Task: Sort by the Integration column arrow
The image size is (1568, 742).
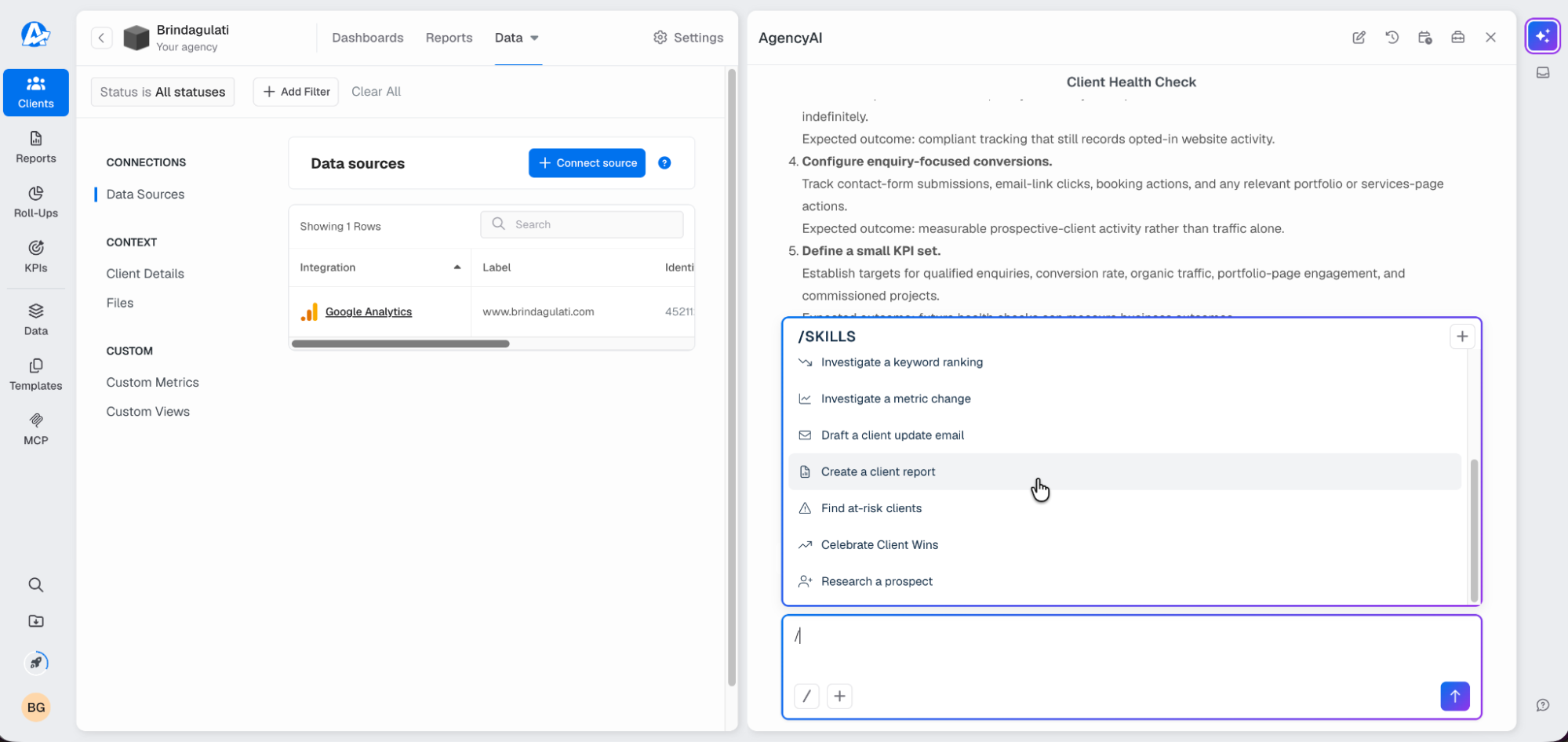Action: coord(457,267)
